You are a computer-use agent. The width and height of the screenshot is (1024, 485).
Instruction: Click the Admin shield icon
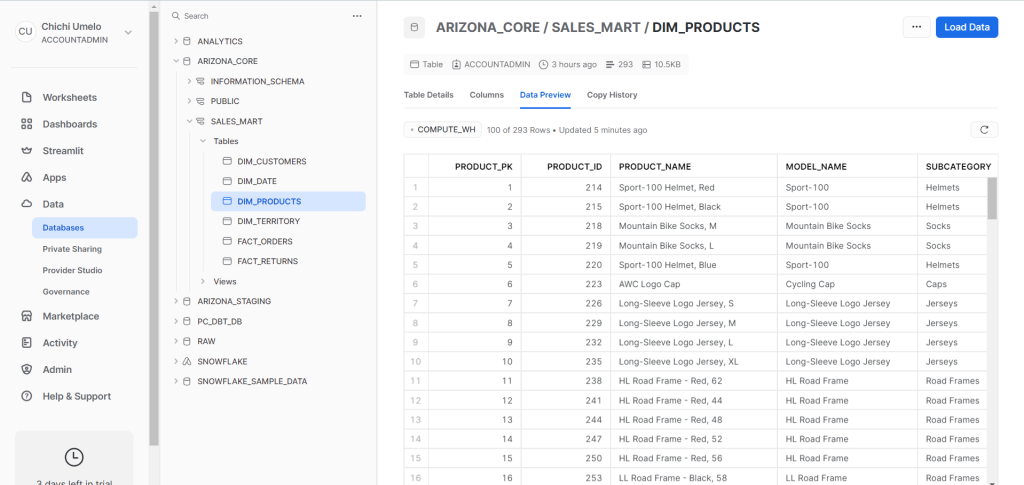point(27,369)
